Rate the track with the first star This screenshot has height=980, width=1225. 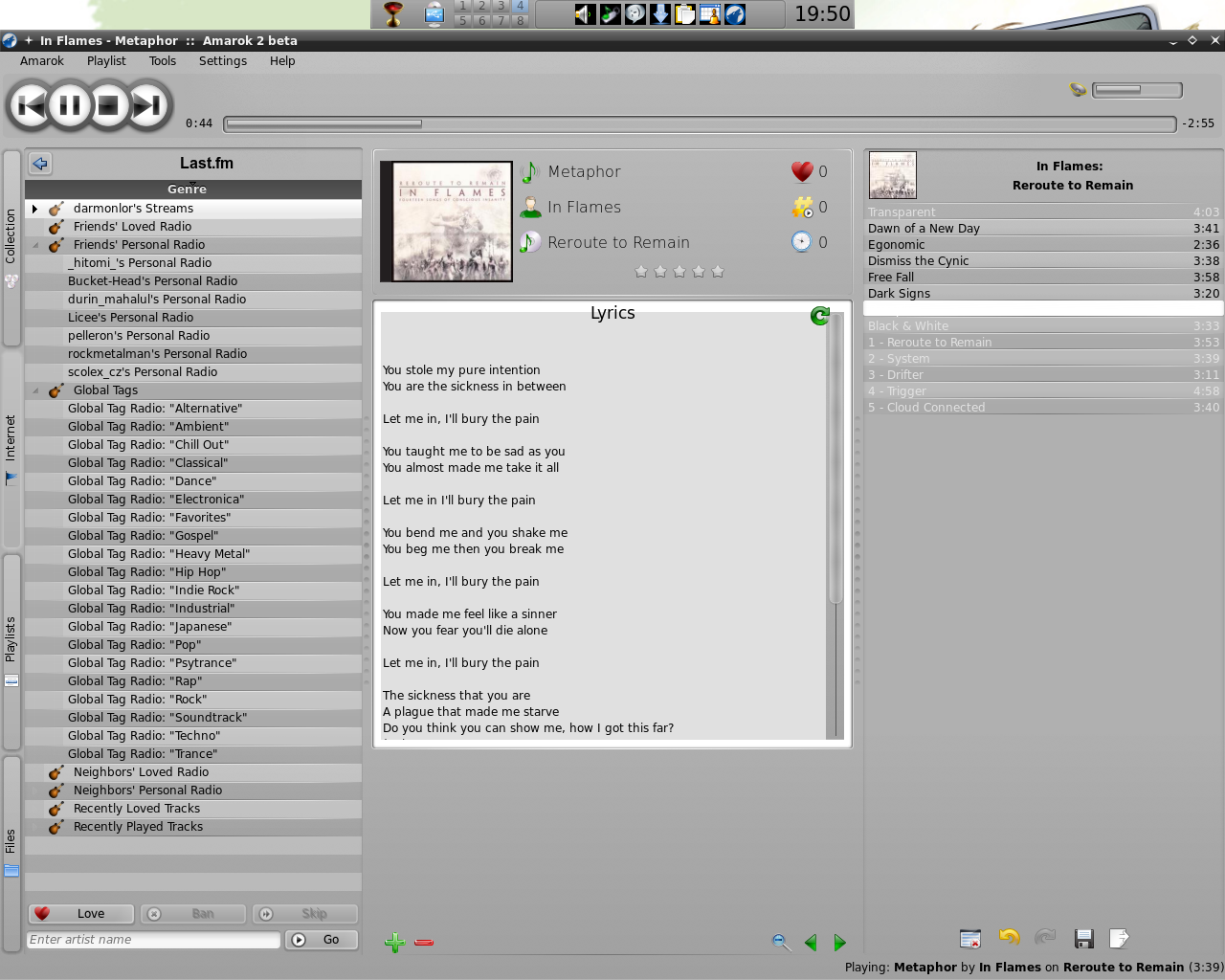[641, 272]
